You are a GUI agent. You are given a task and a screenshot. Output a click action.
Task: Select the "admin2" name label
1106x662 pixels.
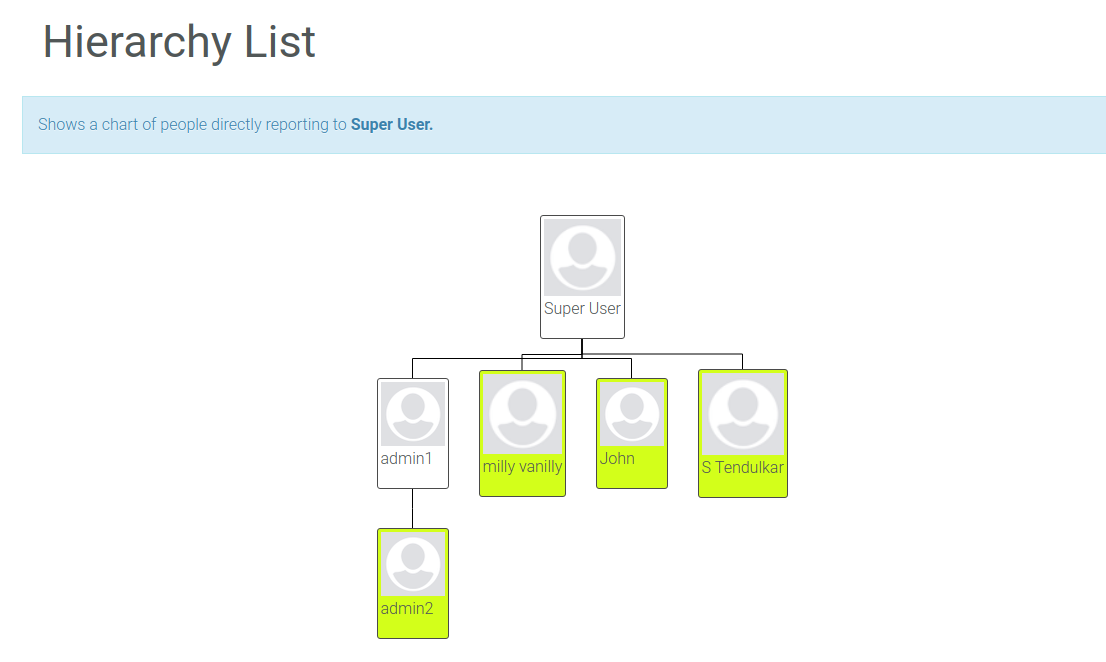[x=406, y=608]
